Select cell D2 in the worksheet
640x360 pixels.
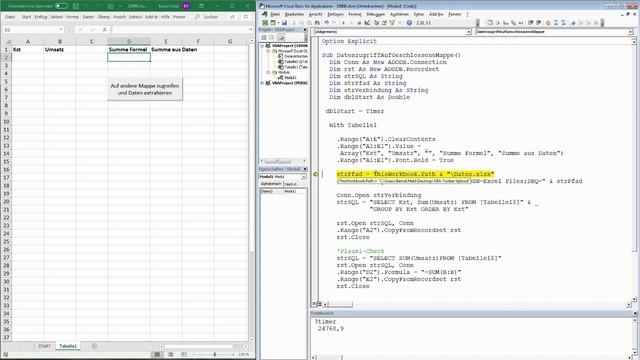[129, 58]
